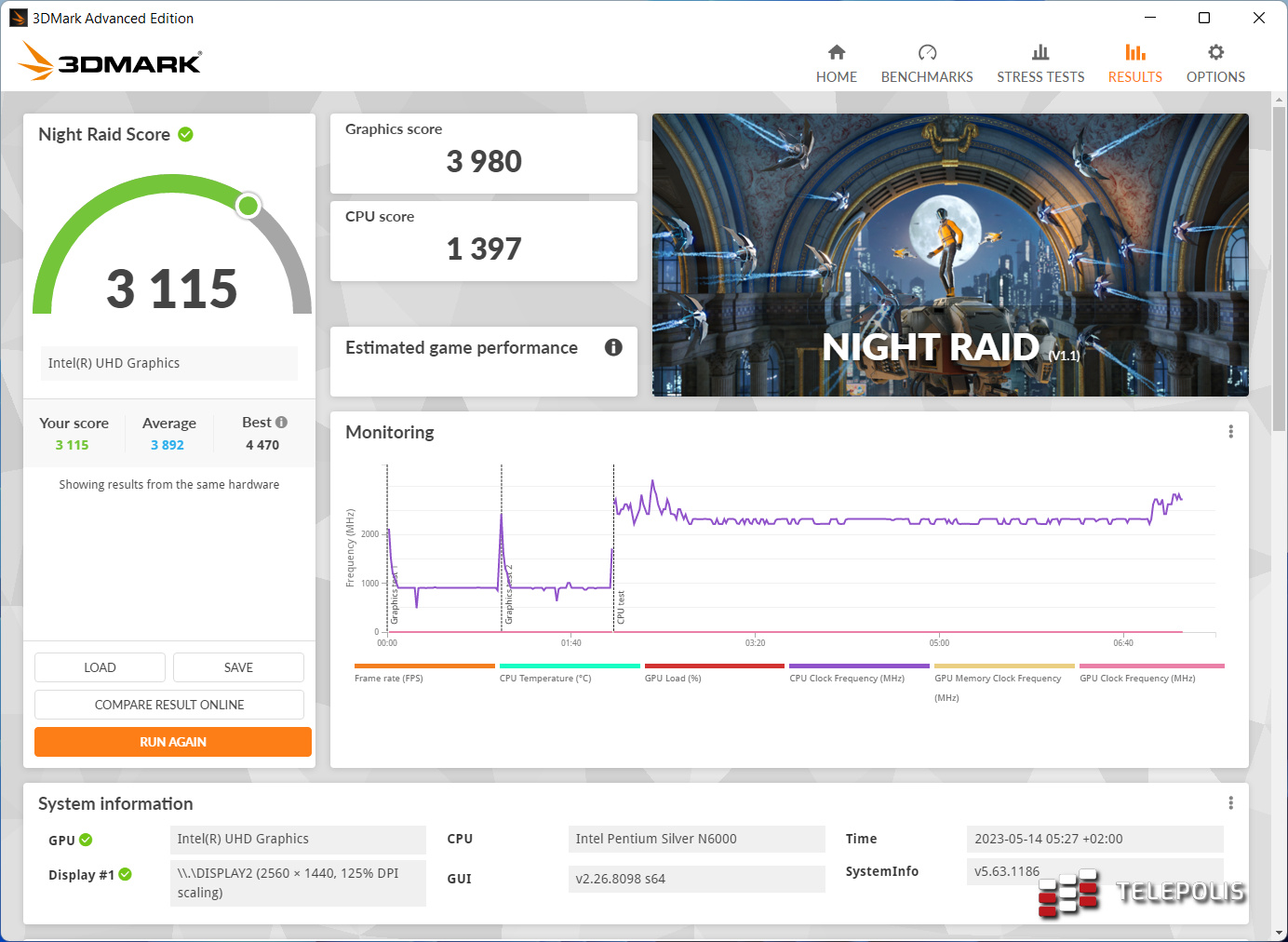Save the benchmark result
Screen dimensions: 1288x942
(x=238, y=667)
